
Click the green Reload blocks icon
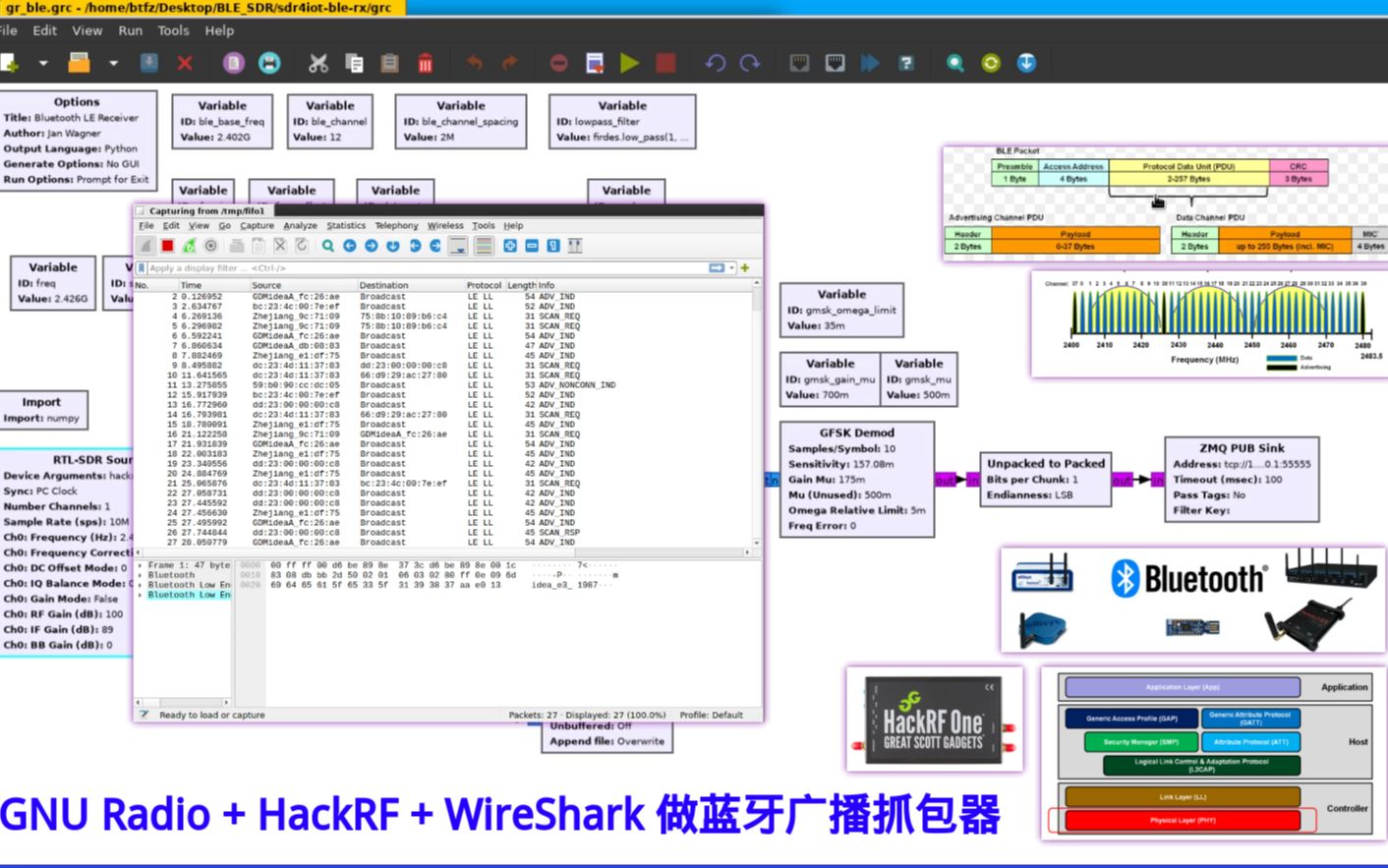pyautogui.click(x=991, y=63)
